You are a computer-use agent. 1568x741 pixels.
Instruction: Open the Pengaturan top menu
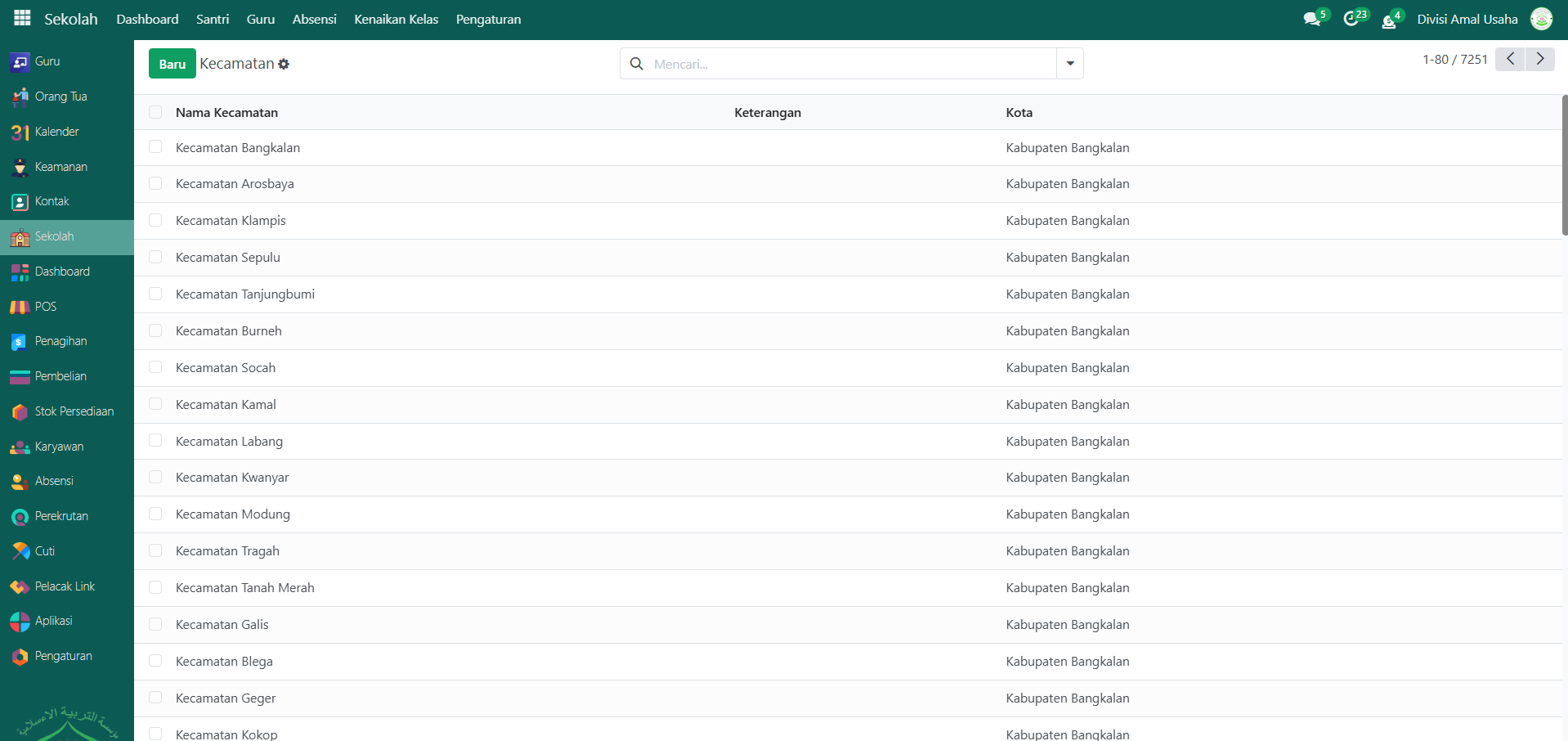pos(488,20)
